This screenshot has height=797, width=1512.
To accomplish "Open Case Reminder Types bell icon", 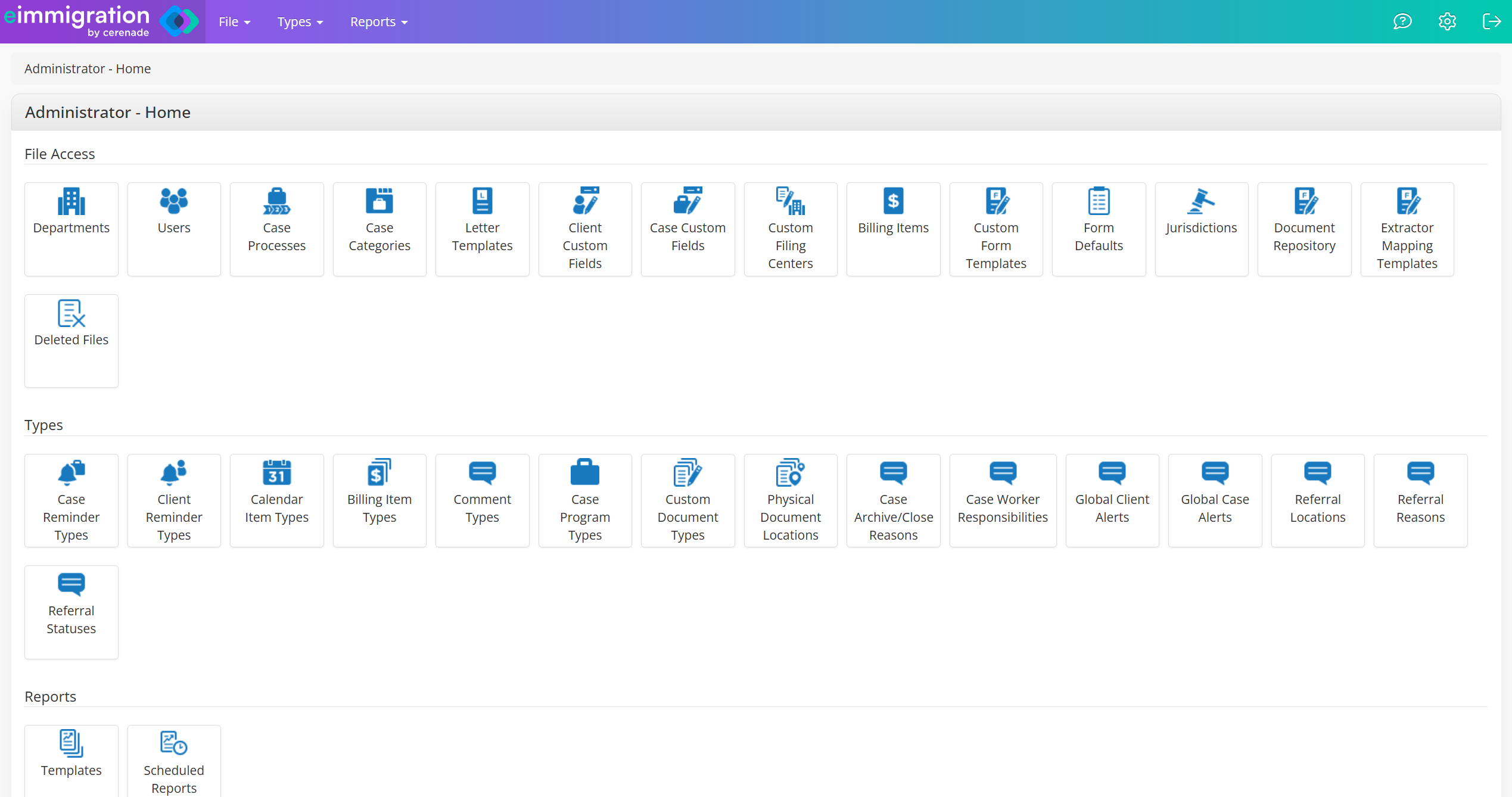I will coord(71,473).
